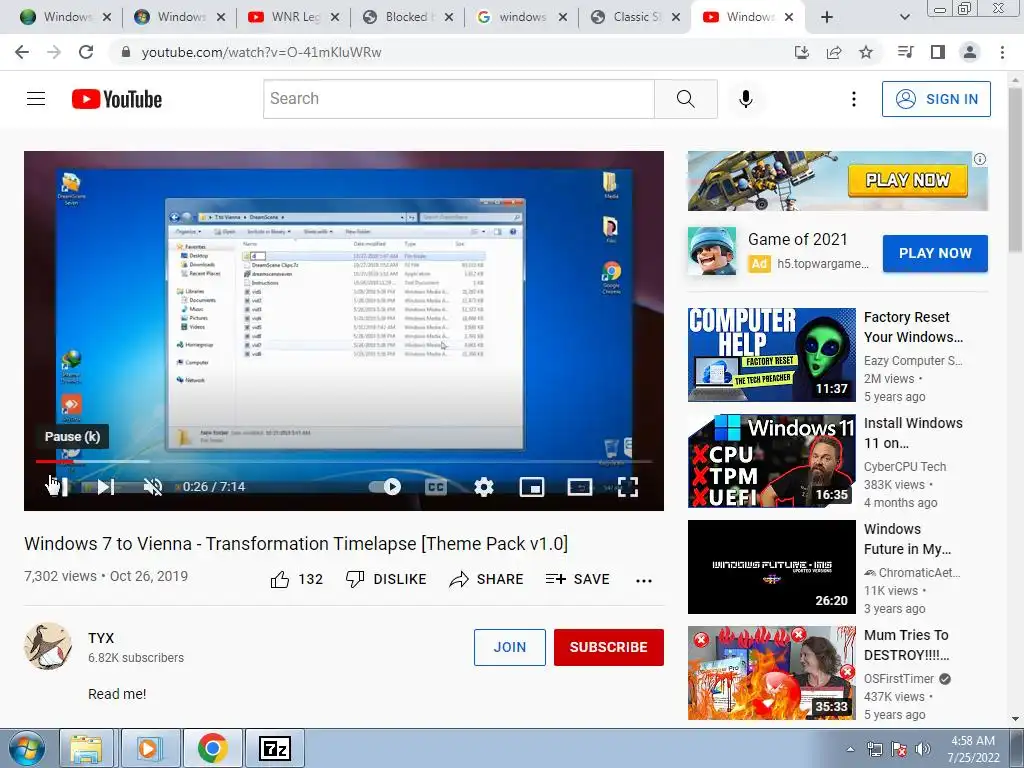Open Windows Explorer from the taskbar
Image resolution: width=1024 pixels, height=768 pixels.
point(86,748)
